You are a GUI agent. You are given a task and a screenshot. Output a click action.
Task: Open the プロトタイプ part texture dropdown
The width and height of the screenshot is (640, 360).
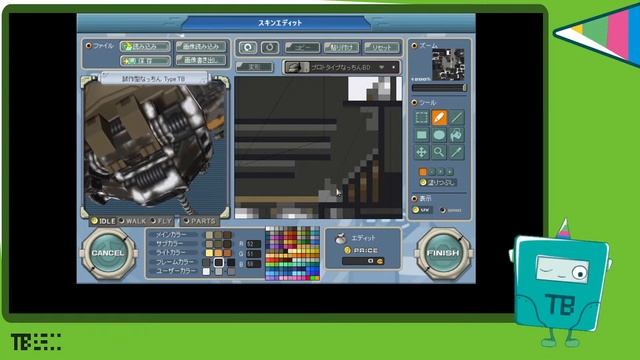pyautogui.click(x=341, y=67)
